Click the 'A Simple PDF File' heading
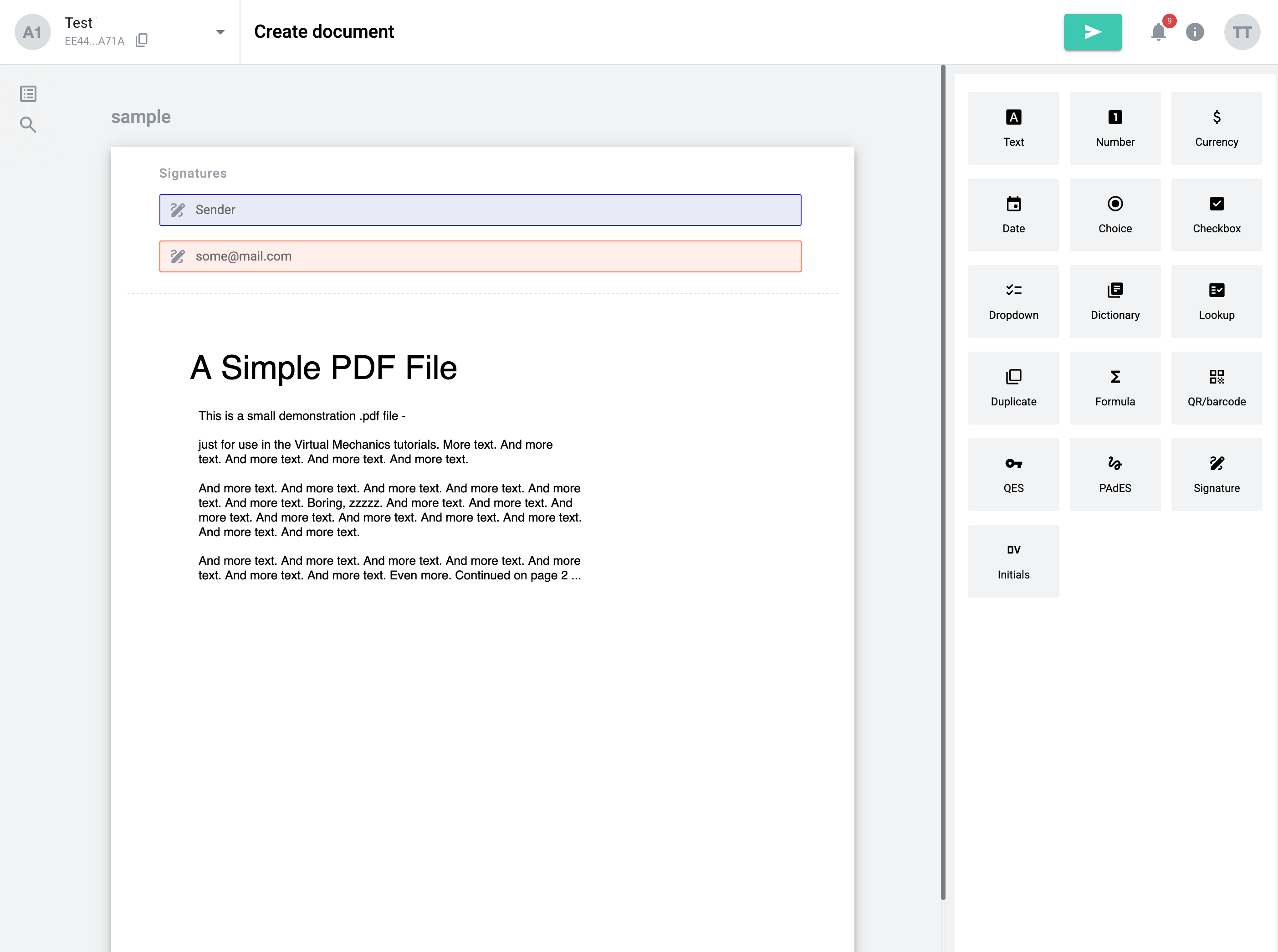The width and height of the screenshot is (1278, 952). coord(323,368)
